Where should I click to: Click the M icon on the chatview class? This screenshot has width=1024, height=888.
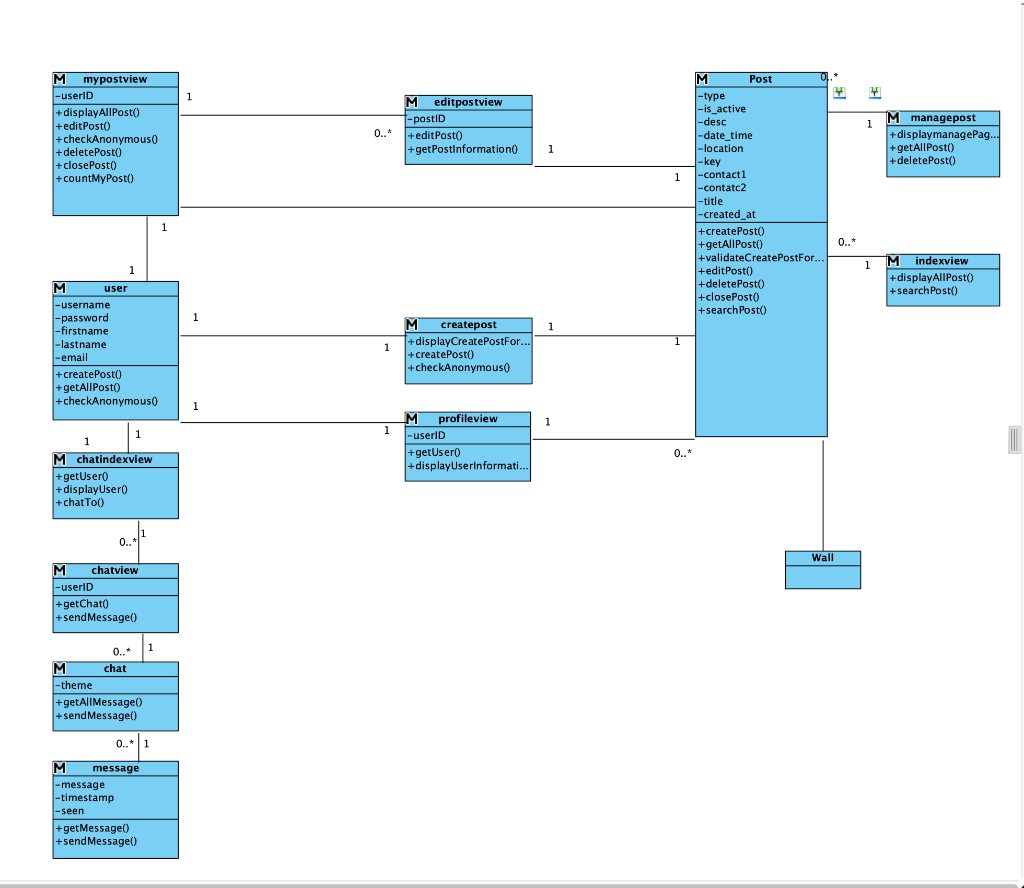click(x=58, y=570)
